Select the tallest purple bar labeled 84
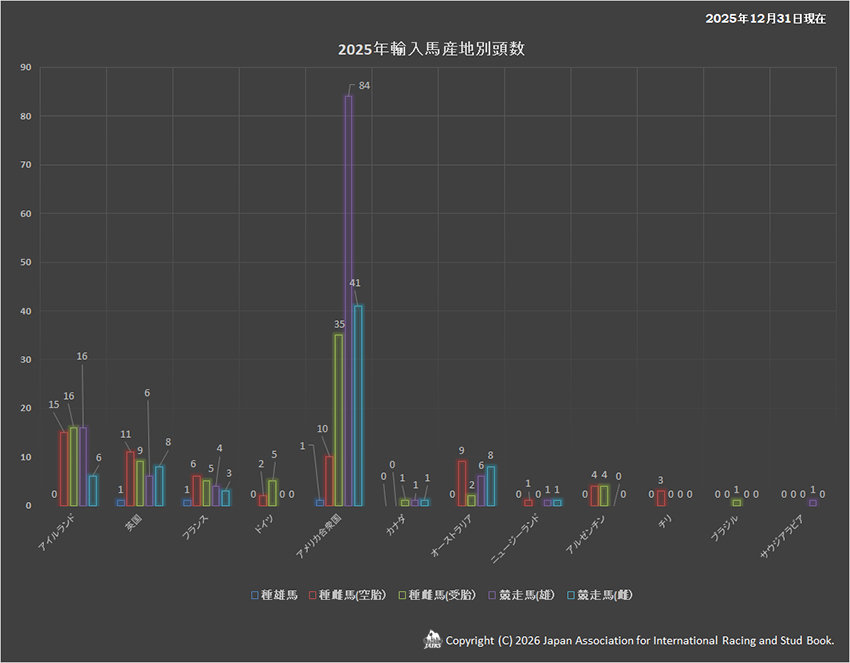The height and width of the screenshot is (663, 850). [x=348, y=300]
